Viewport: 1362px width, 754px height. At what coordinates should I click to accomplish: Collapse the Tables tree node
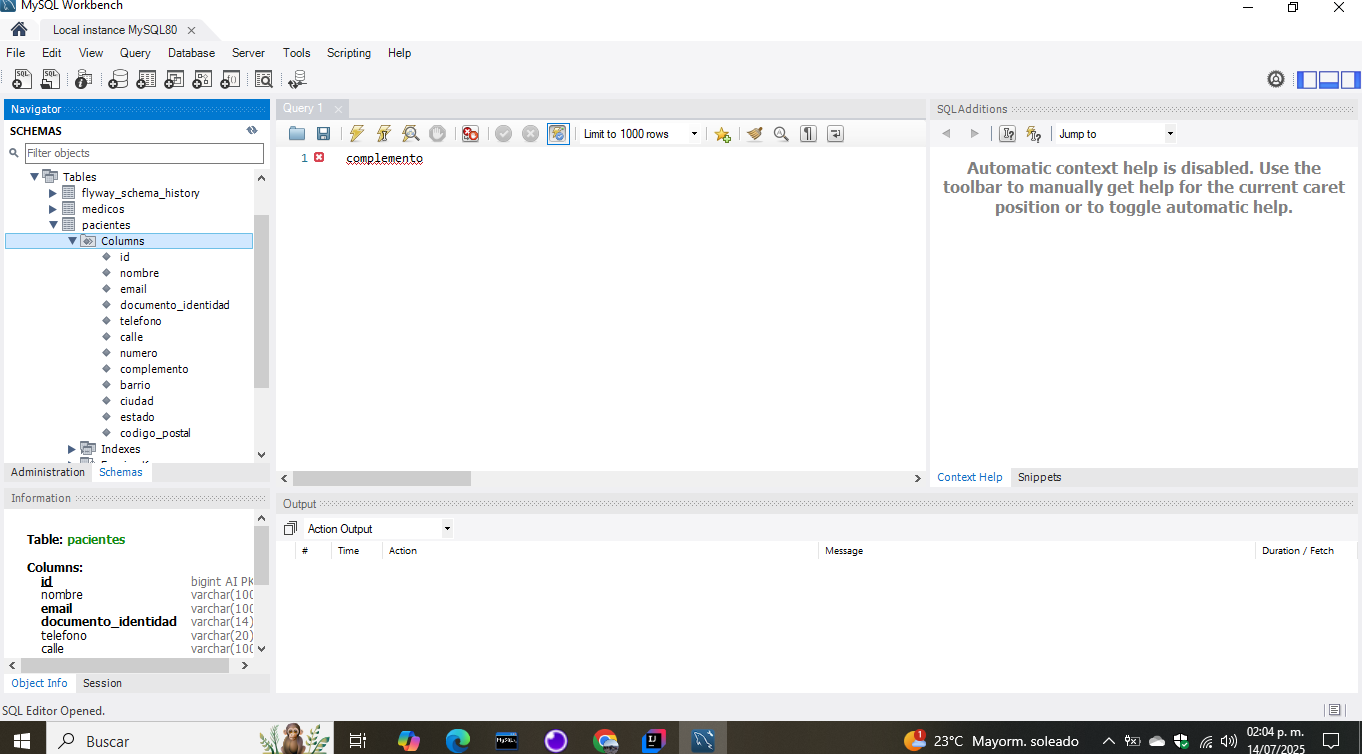pyautogui.click(x=34, y=177)
